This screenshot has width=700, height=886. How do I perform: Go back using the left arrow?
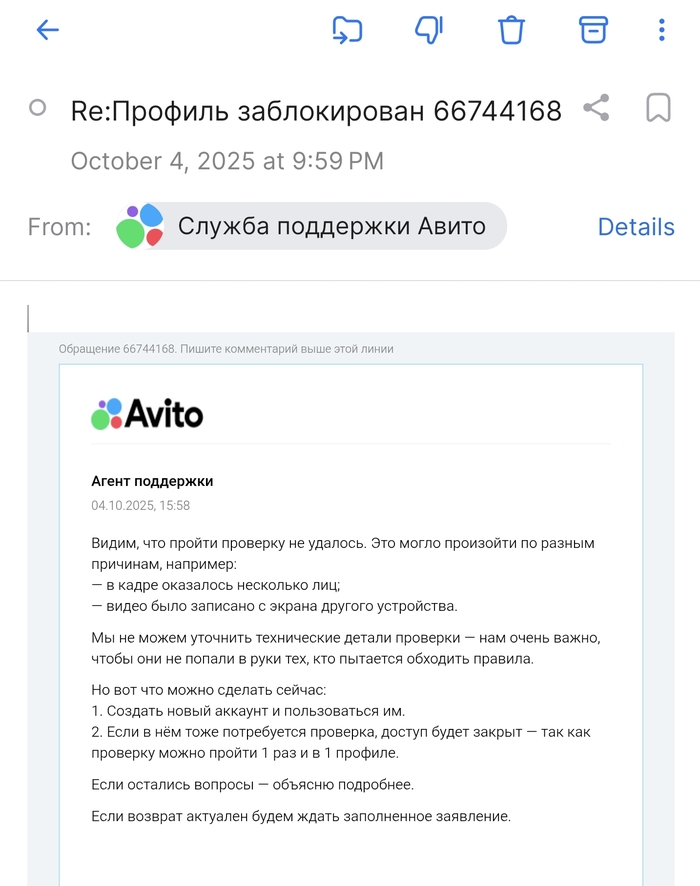(x=48, y=30)
